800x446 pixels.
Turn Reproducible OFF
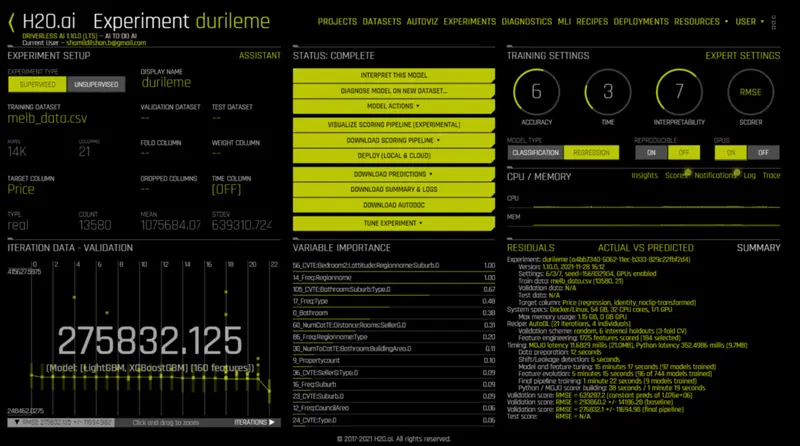point(684,153)
